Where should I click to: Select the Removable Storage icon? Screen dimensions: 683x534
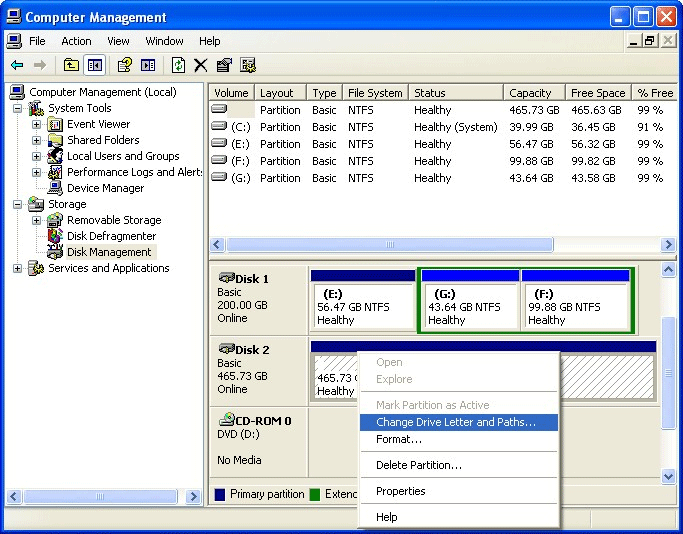(55, 220)
